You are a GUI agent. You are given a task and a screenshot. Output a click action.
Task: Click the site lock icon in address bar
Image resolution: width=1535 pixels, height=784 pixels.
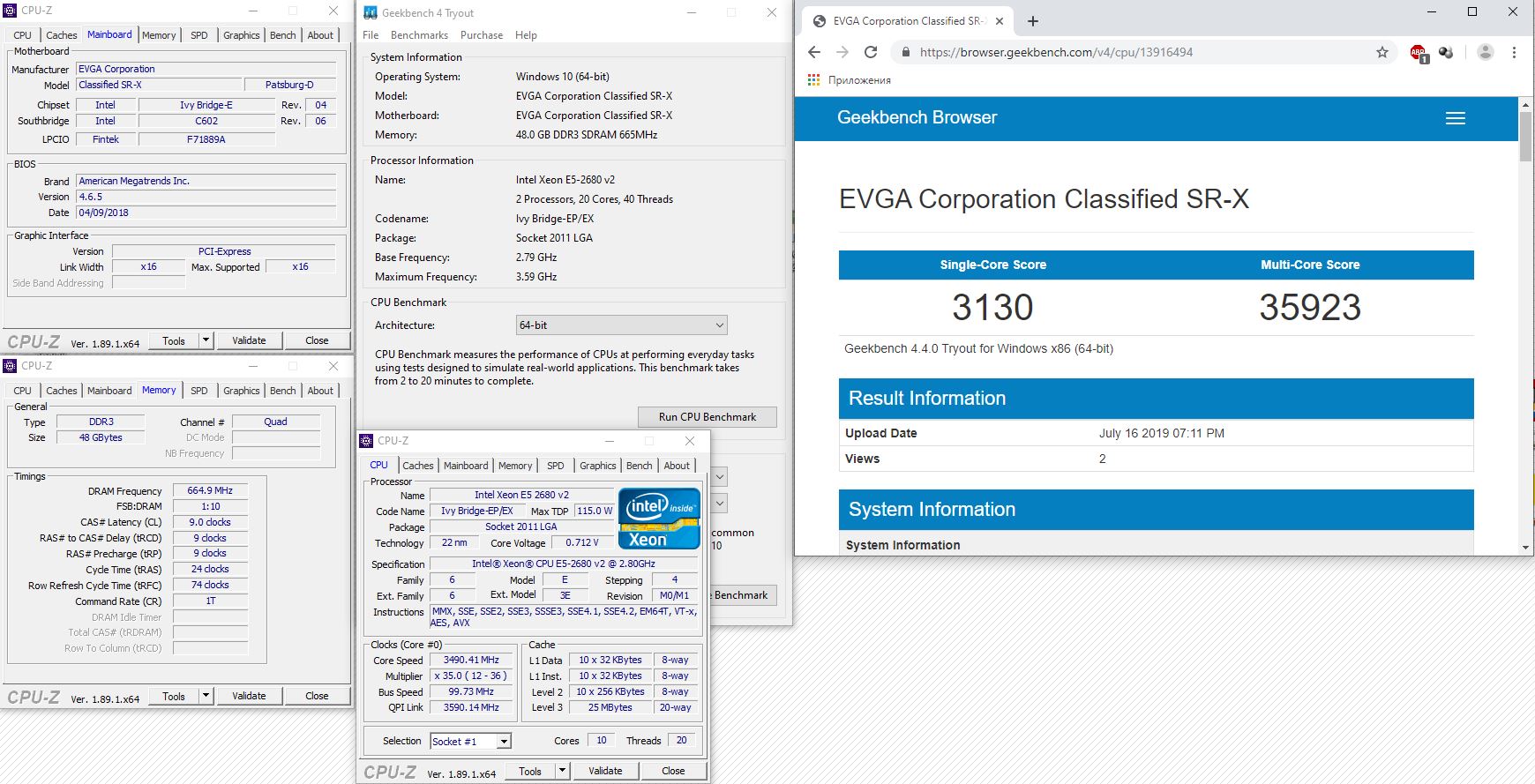(905, 52)
